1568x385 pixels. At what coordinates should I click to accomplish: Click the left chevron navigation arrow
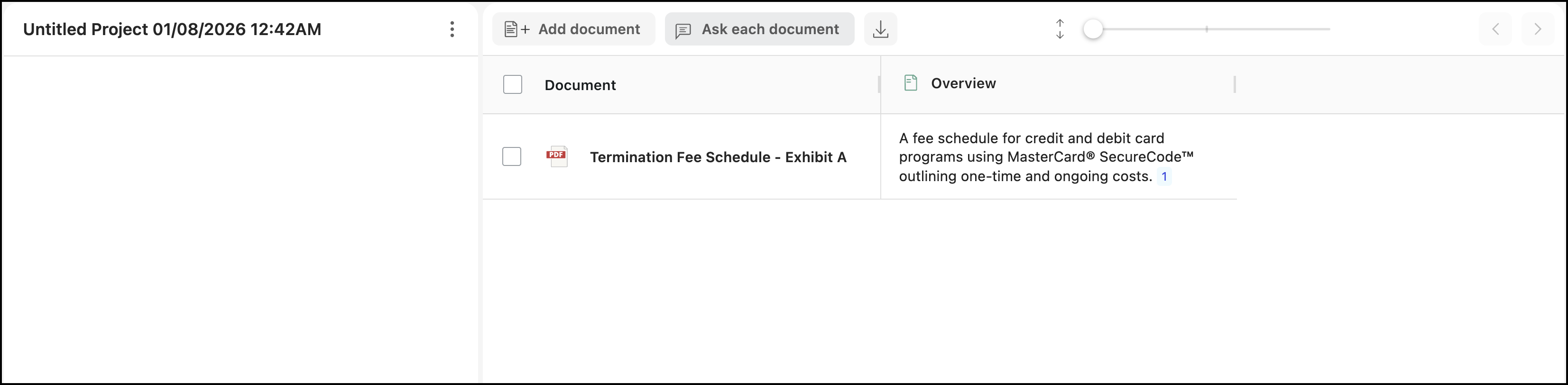pos(1495,29)
